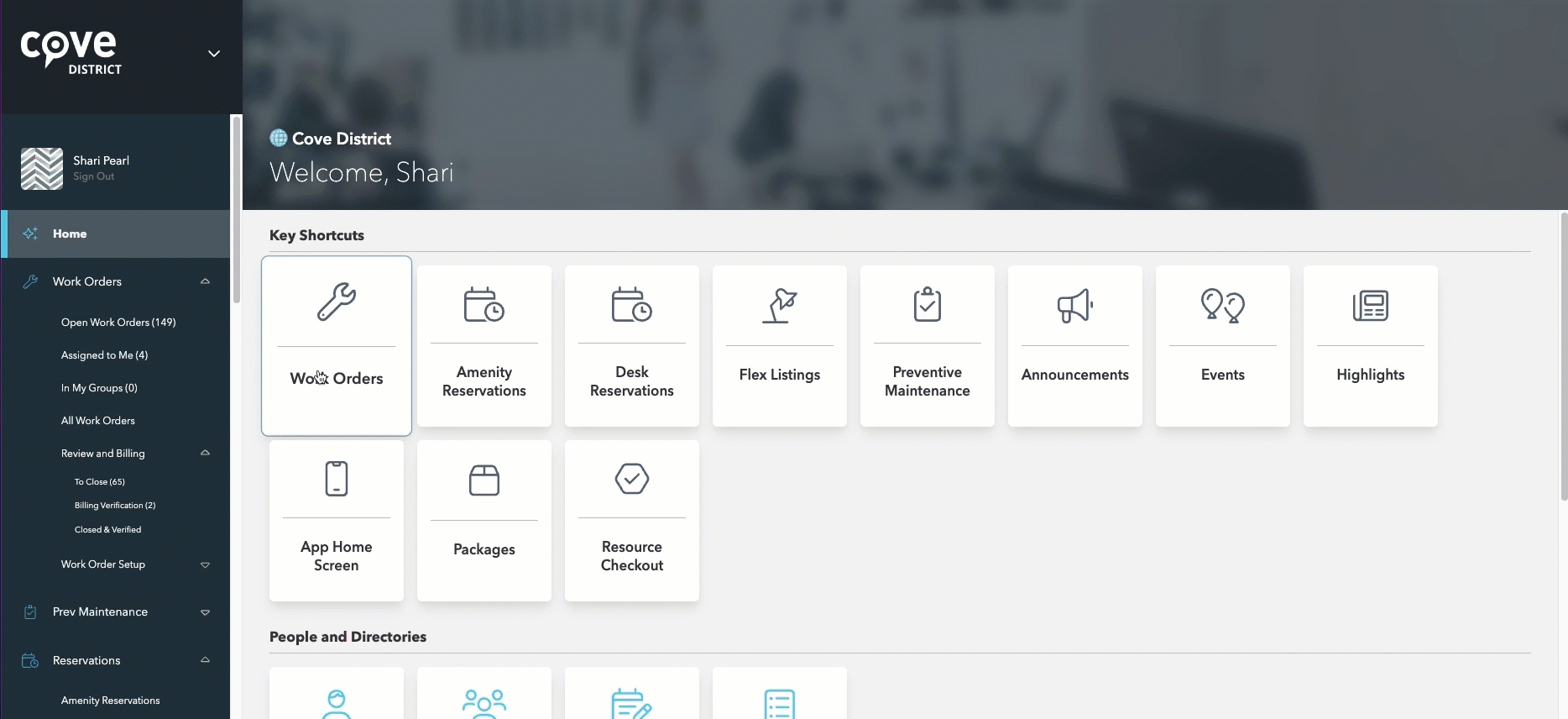
Task: Open the Highlights newspaper tile
Action: coord(1371,346)
